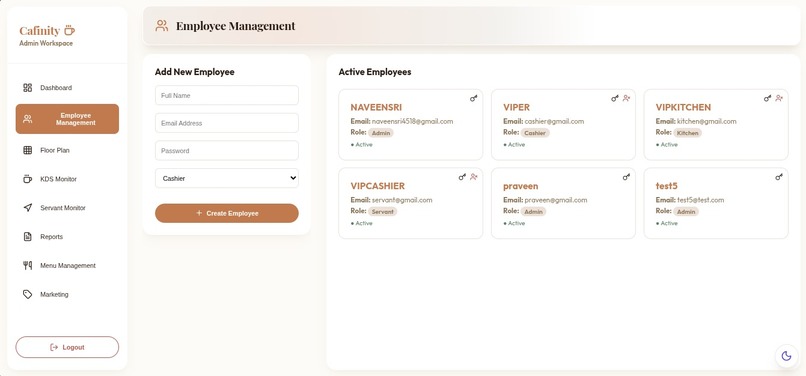Image resolution: width=806 pixels, height=376 pixels.
Task: Click the key icon on VIPKITCHEN card
Action: [x=767, y=98]
